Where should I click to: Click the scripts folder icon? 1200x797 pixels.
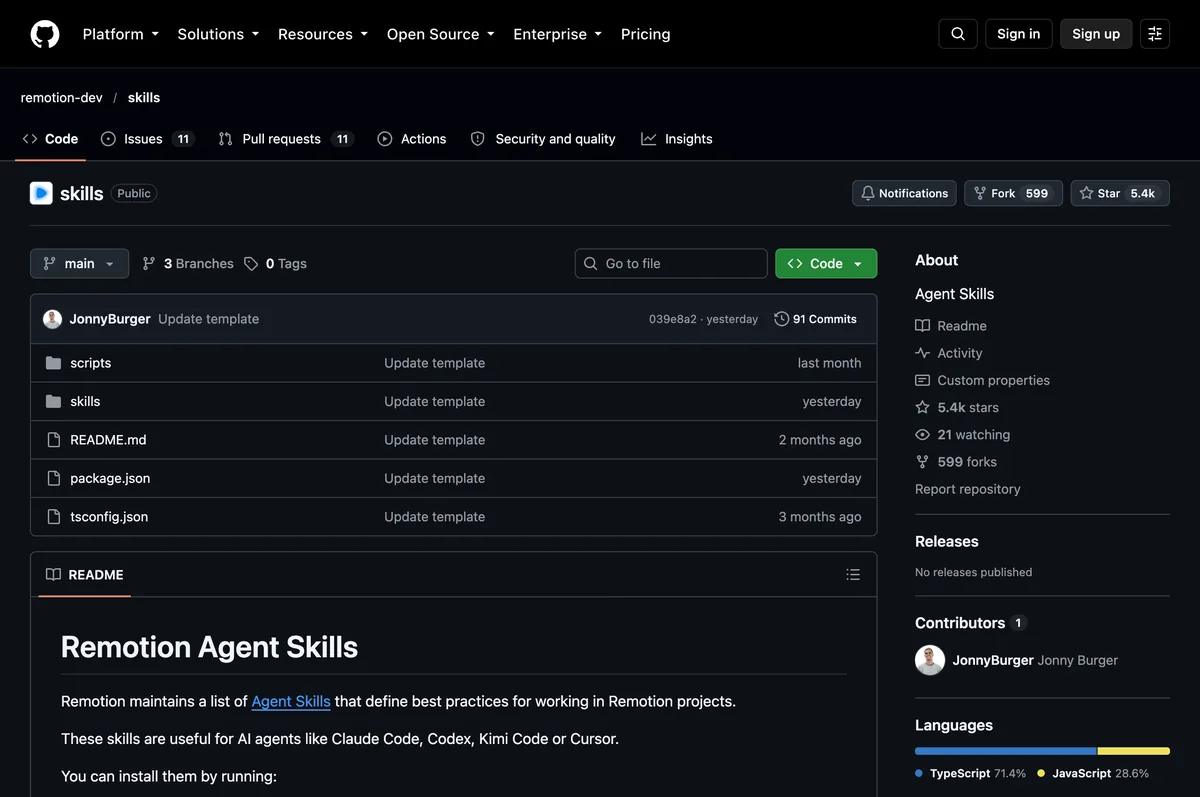click(x=54, y=363)
